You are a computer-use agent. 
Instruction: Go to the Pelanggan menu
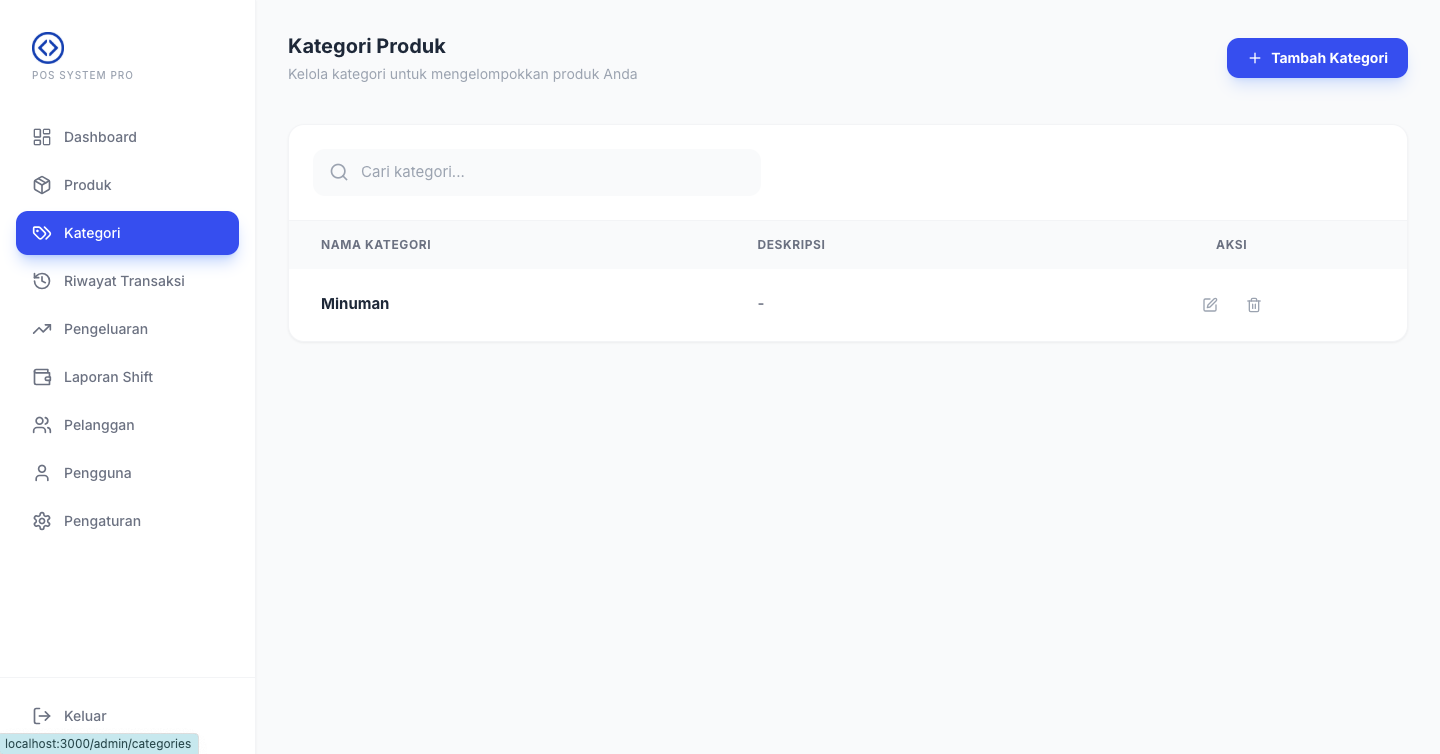coord(99,425)
